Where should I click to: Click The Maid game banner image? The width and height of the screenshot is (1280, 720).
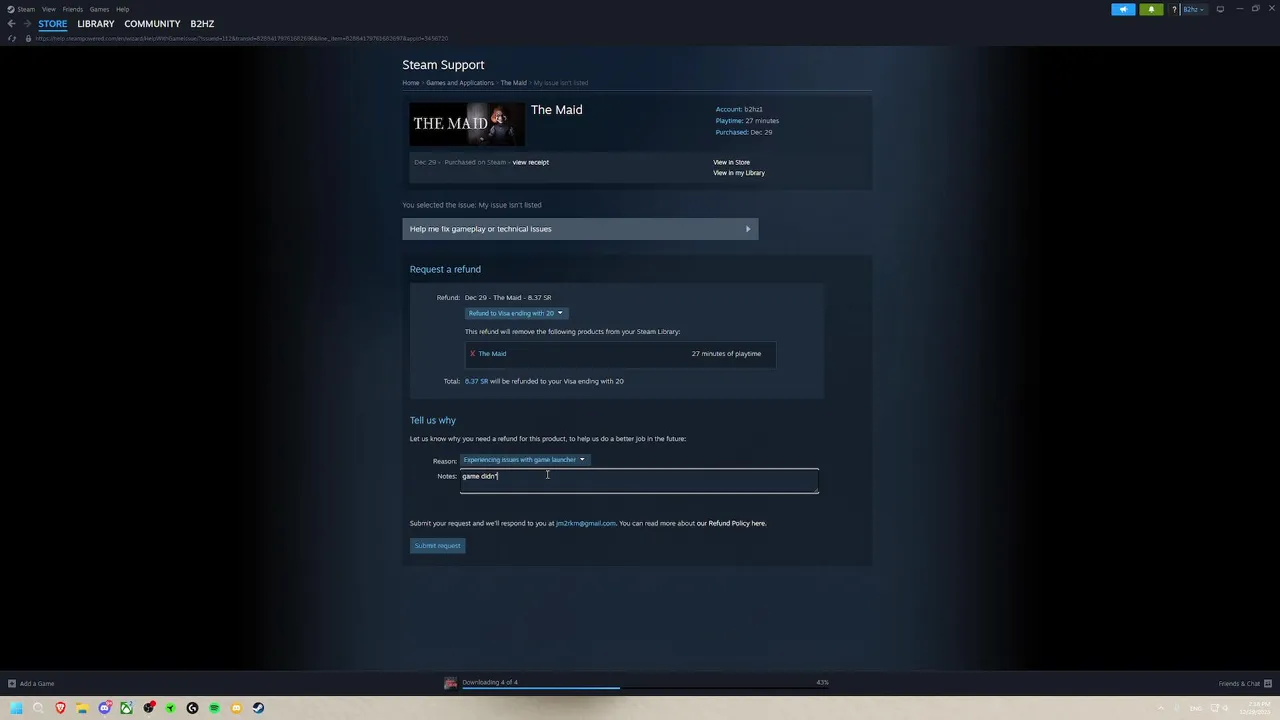coord(467,124)
